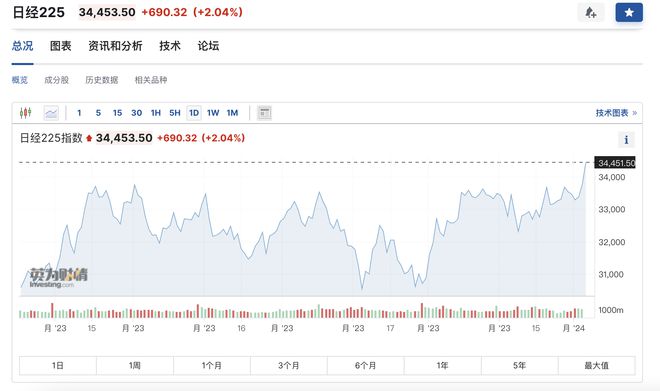Set interval to 15 minutes
660x391 pixels.
(x=117, y=113)
